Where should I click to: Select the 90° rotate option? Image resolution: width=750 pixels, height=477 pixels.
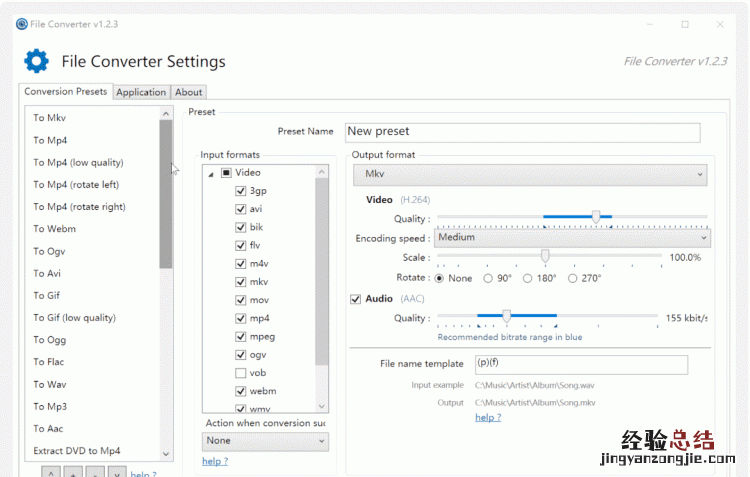click(x=488, y=278)
